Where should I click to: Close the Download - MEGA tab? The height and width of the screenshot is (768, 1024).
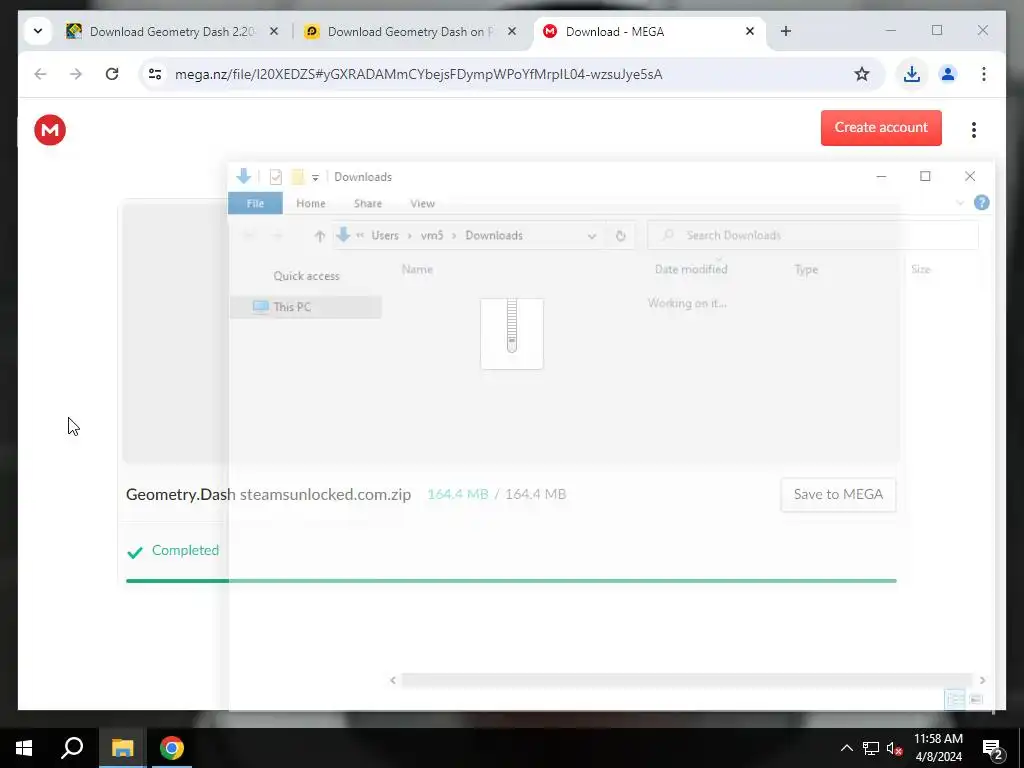coord(750,31)
